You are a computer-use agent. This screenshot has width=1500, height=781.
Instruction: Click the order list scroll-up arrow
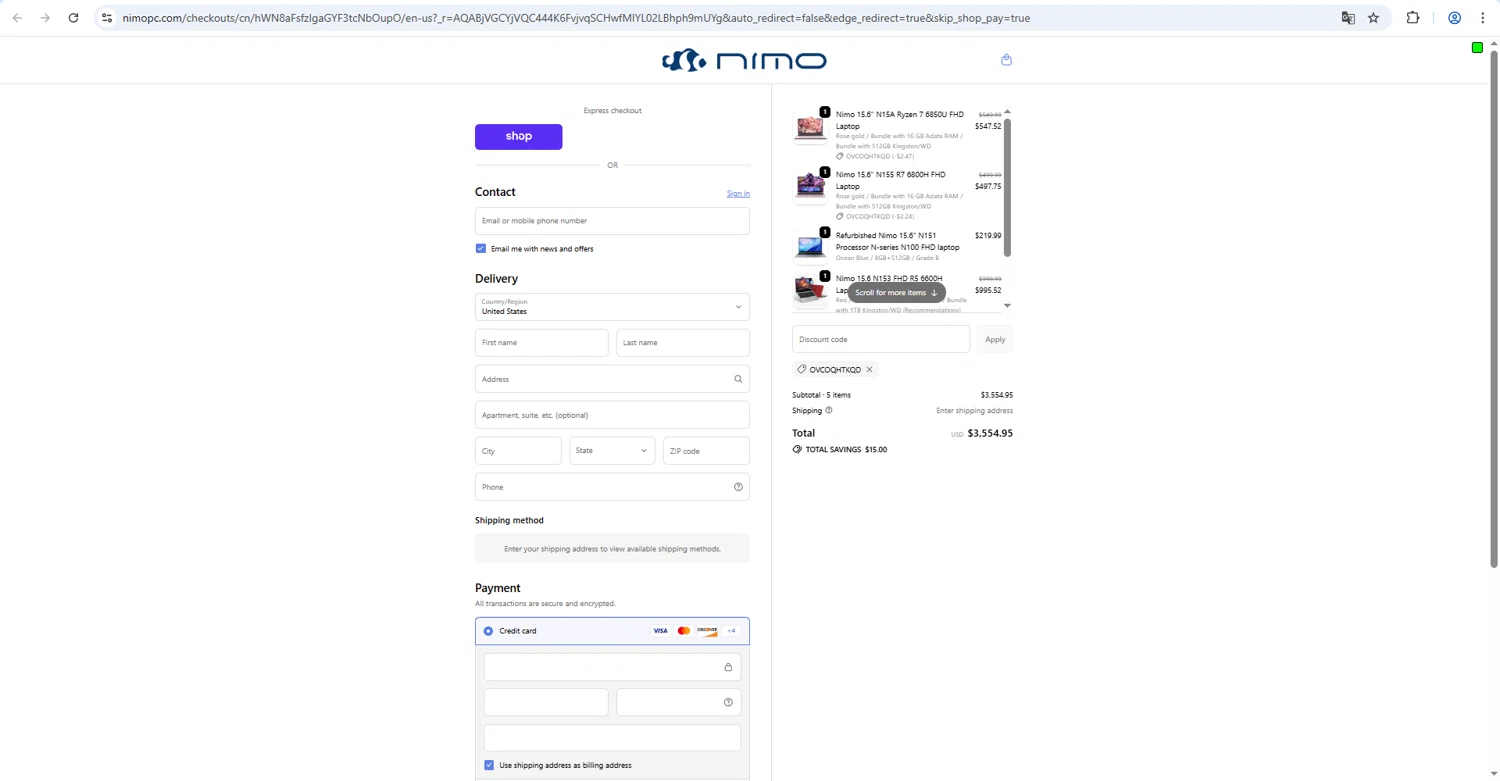[x=1007, y=112]
